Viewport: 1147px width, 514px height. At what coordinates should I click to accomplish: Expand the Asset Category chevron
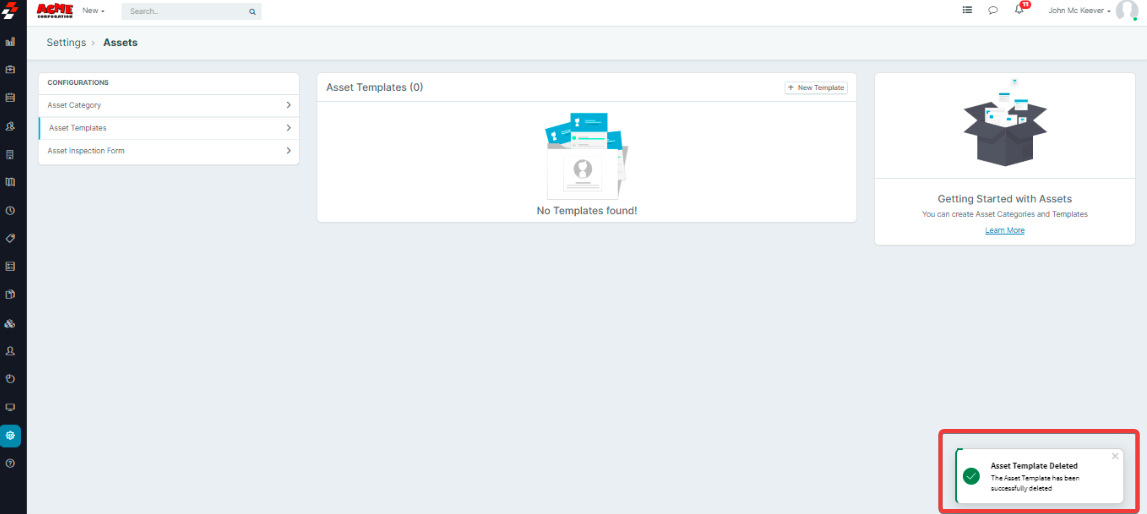(x=288, y=105)
